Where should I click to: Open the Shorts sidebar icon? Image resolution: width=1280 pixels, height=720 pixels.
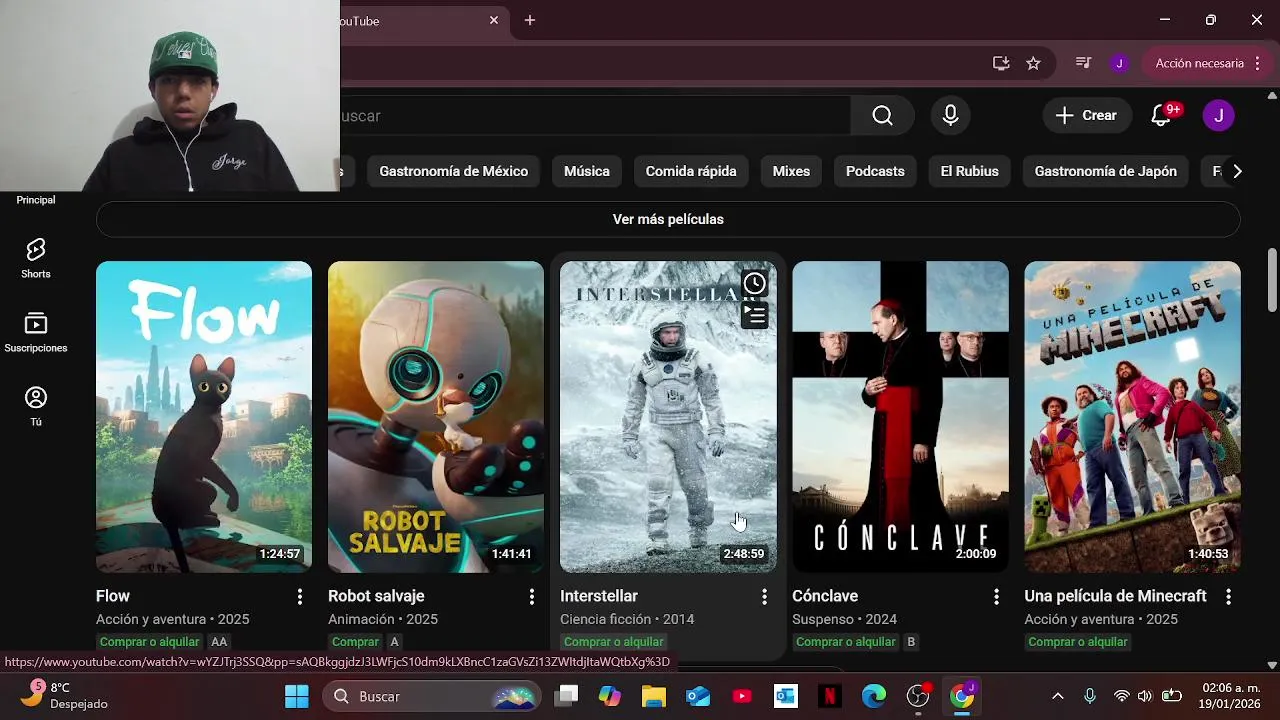[36, 258]
